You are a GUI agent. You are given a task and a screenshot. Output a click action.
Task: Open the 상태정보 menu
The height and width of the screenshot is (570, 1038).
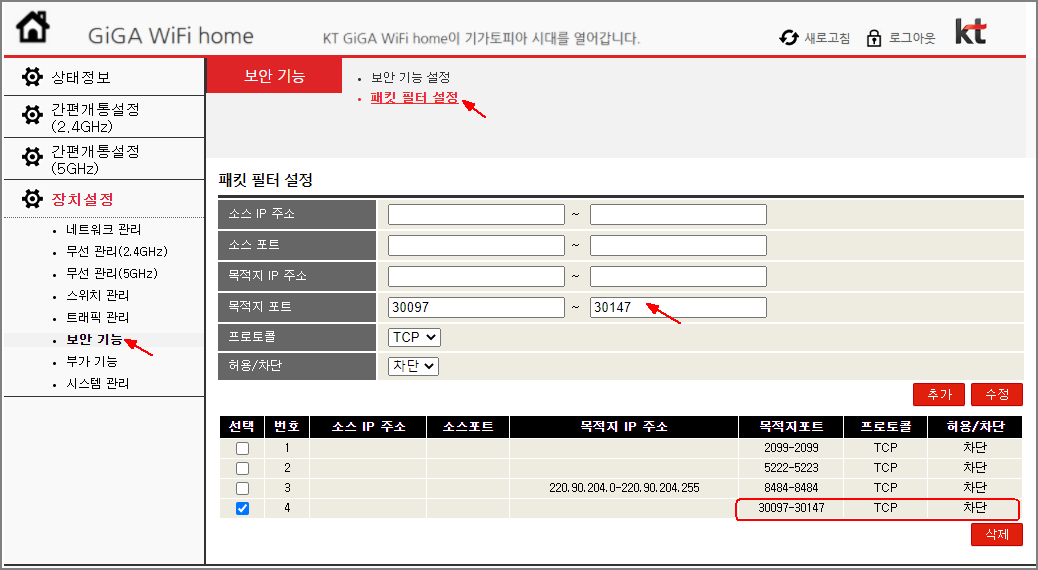(81, 77)
